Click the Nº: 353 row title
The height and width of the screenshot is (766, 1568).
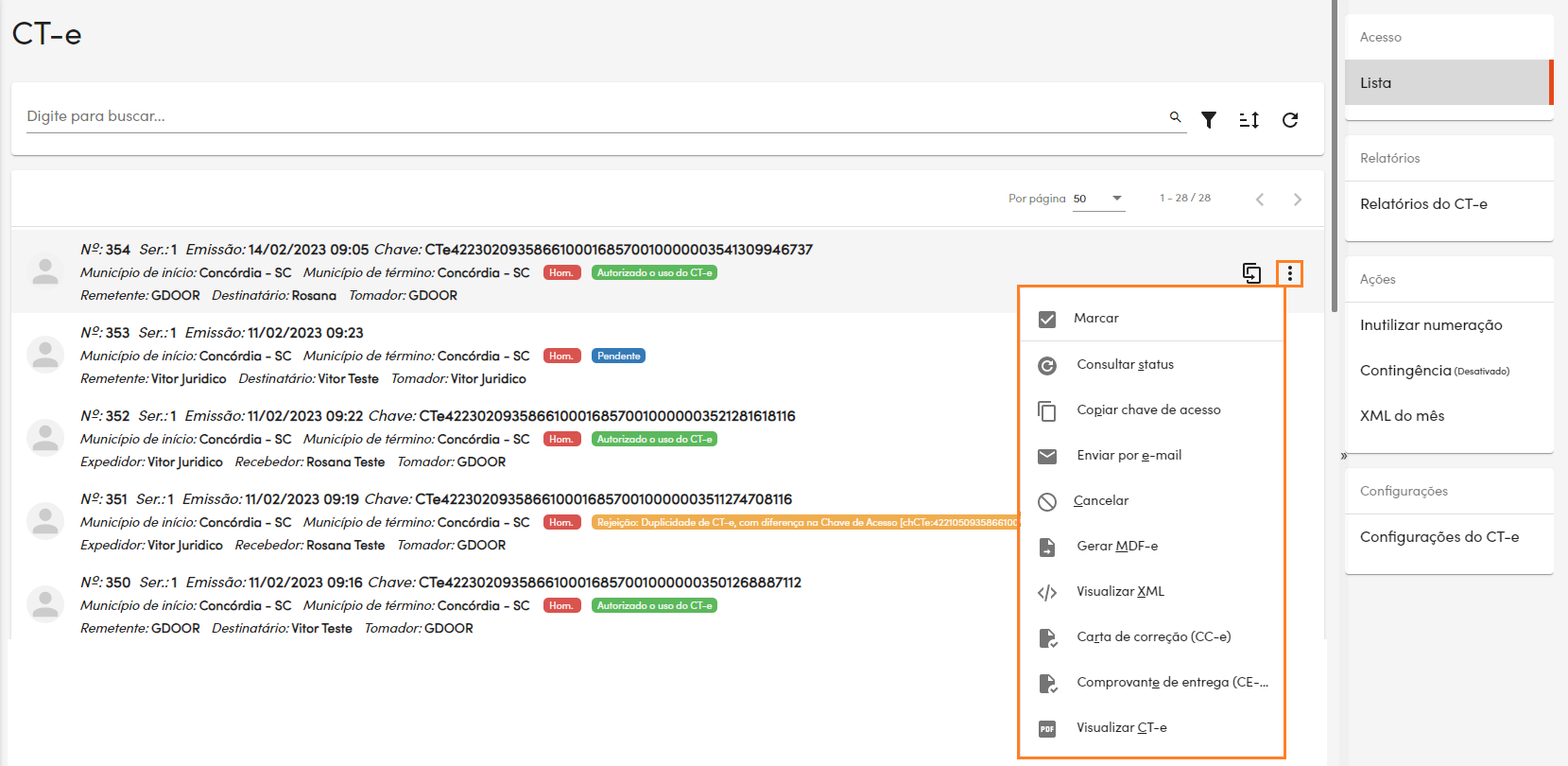105,333
